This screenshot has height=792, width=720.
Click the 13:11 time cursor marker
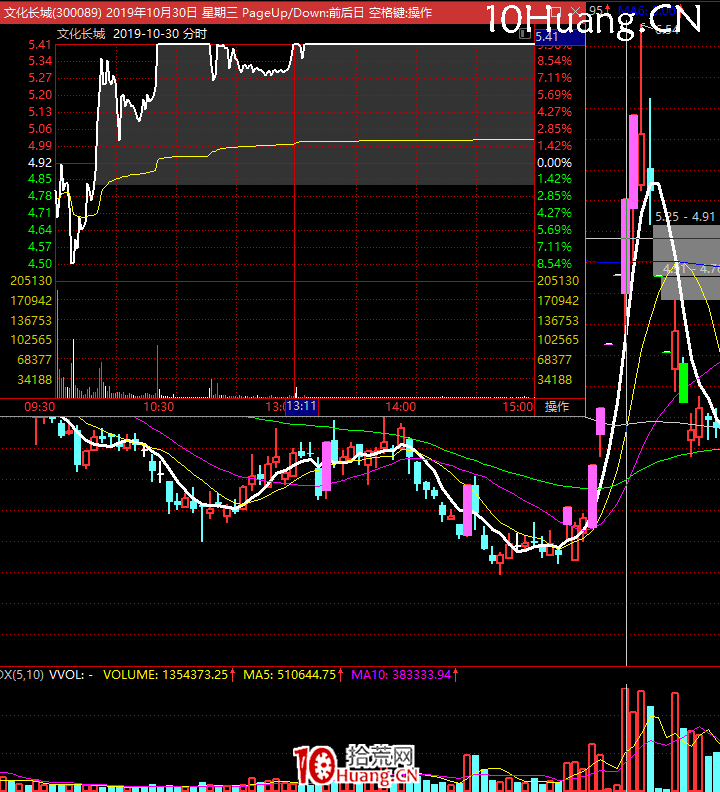[302, 406]
